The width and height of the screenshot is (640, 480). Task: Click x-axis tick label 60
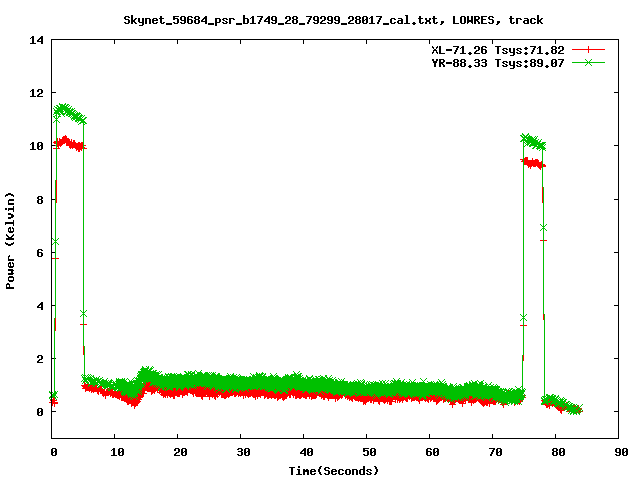click(x=432, y=452)
